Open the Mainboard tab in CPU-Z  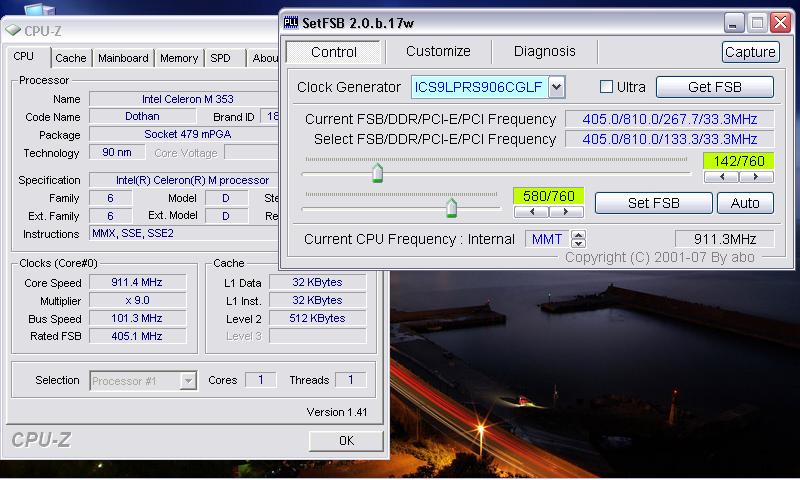point(123,58)
